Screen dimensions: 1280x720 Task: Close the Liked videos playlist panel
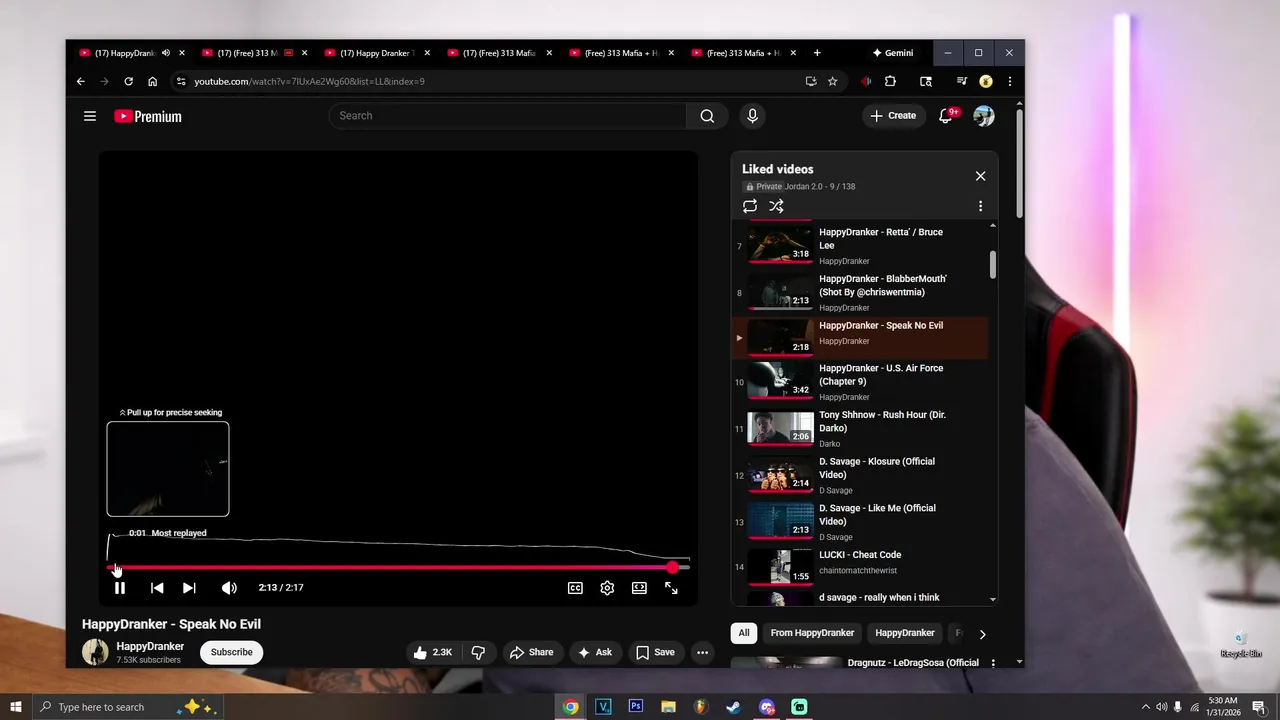click(980, 176)
